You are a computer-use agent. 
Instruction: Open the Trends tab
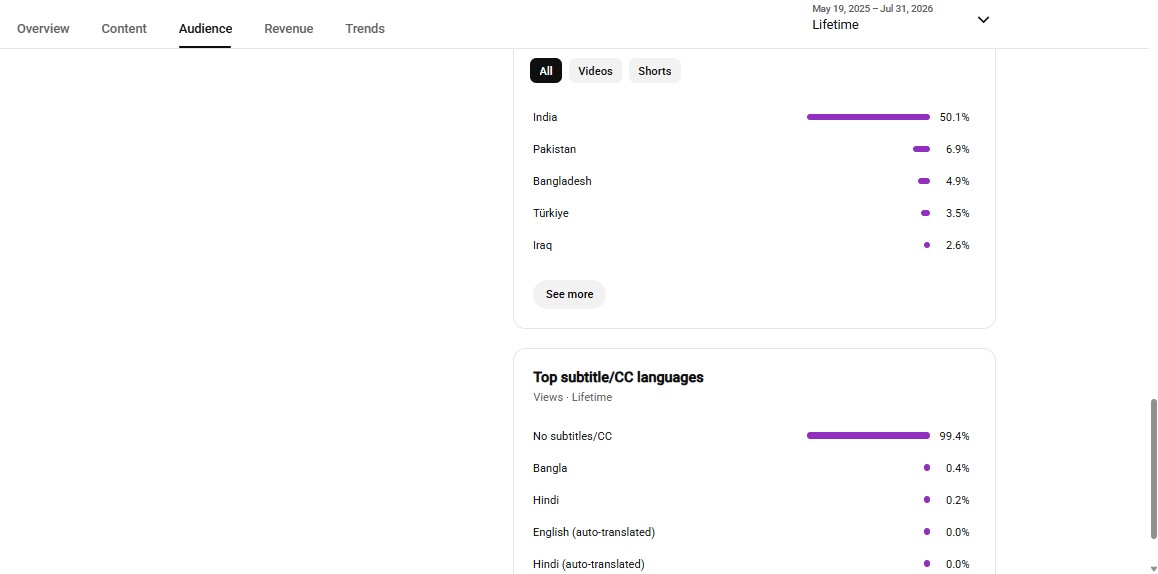point(365,29)
